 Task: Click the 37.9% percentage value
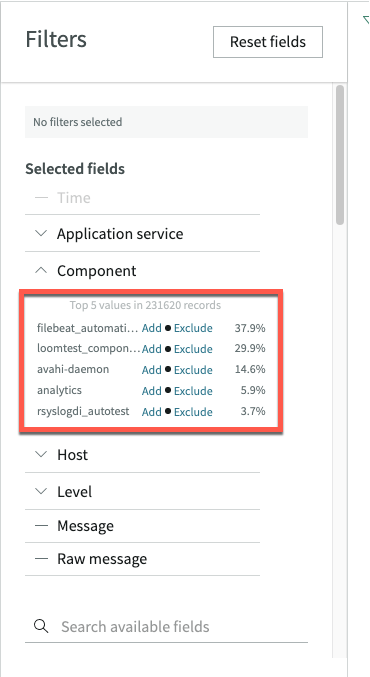(250, 328)
